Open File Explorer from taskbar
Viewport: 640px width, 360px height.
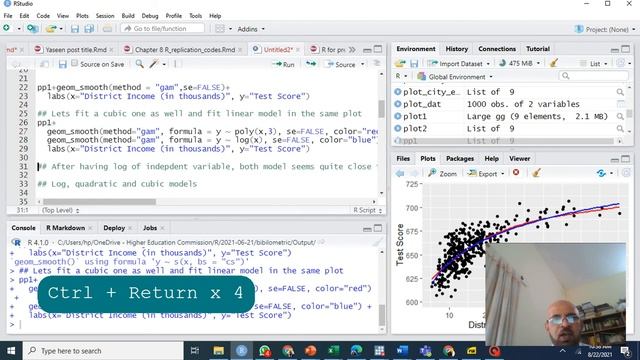(219, 351)
